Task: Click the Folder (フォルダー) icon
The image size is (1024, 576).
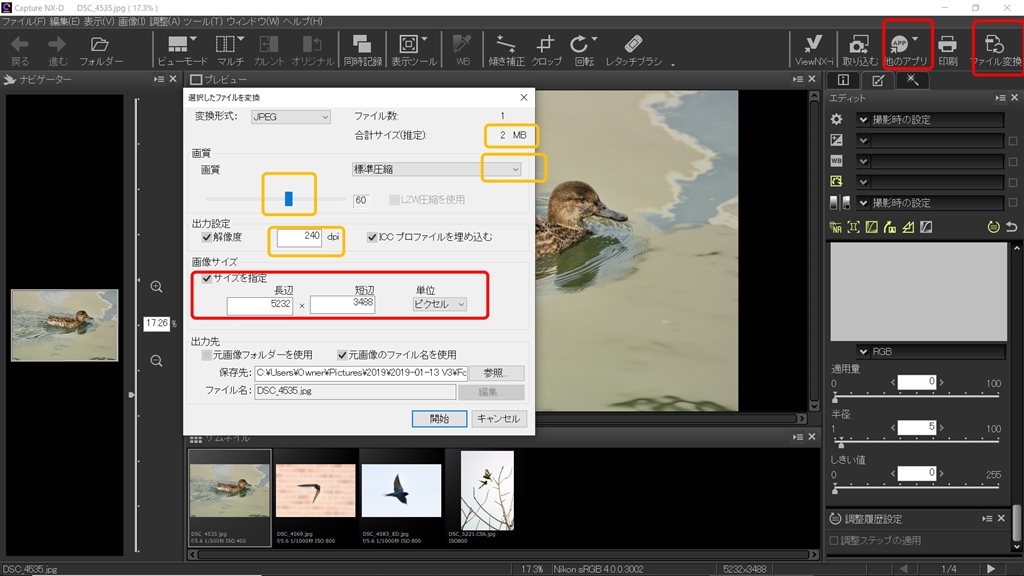Action: [x=100, y=45]
